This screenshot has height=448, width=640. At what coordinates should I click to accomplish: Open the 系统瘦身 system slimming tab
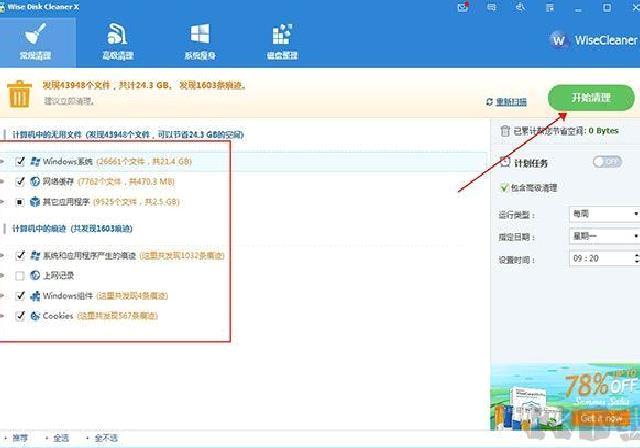click(200, 42)
